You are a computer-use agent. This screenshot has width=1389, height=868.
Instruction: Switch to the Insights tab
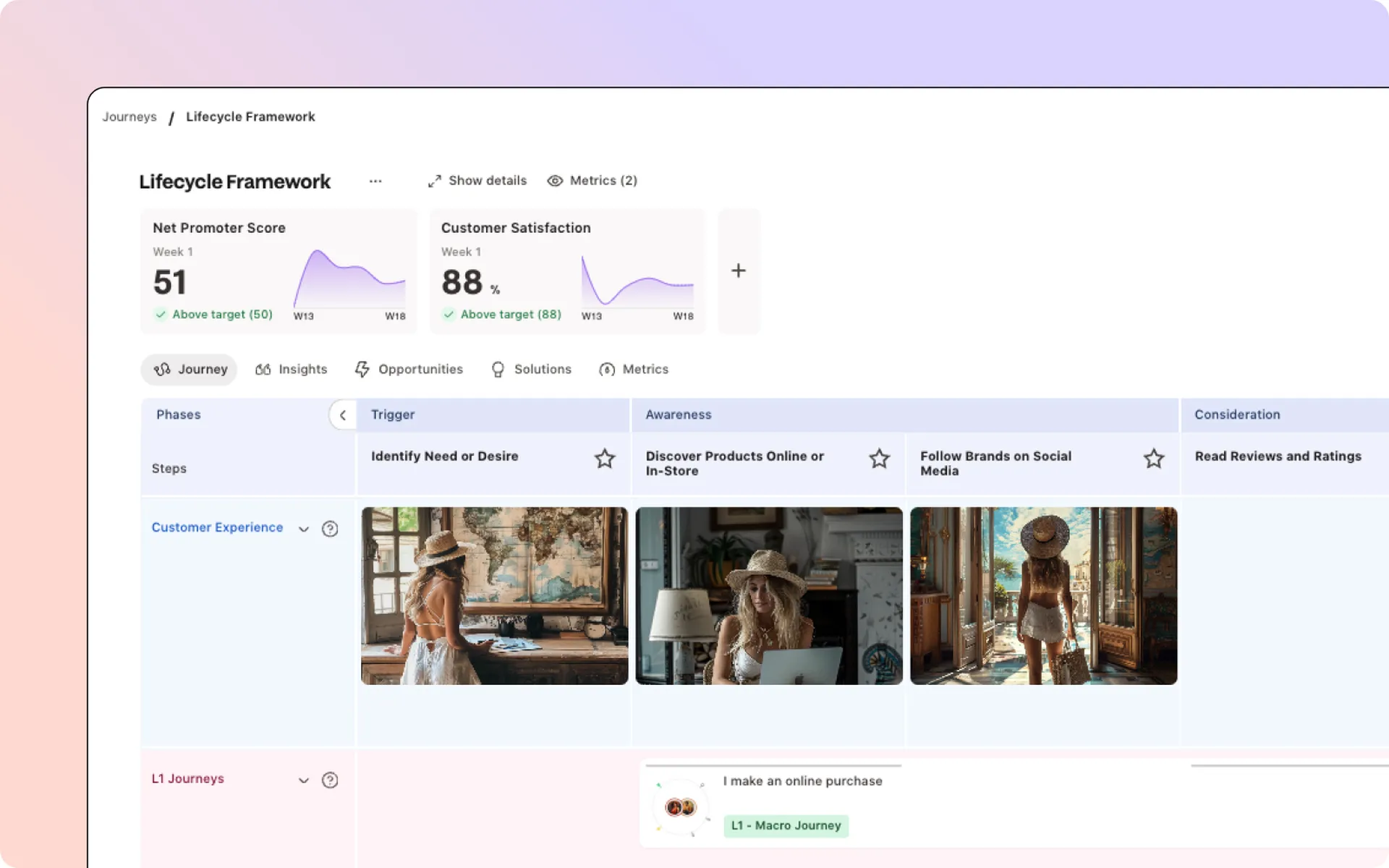[x=292, y=370]
